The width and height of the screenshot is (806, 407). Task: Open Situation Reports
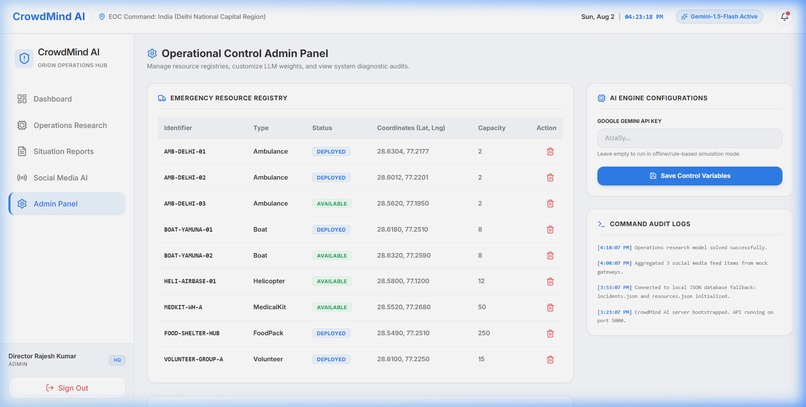coord(67,151)
